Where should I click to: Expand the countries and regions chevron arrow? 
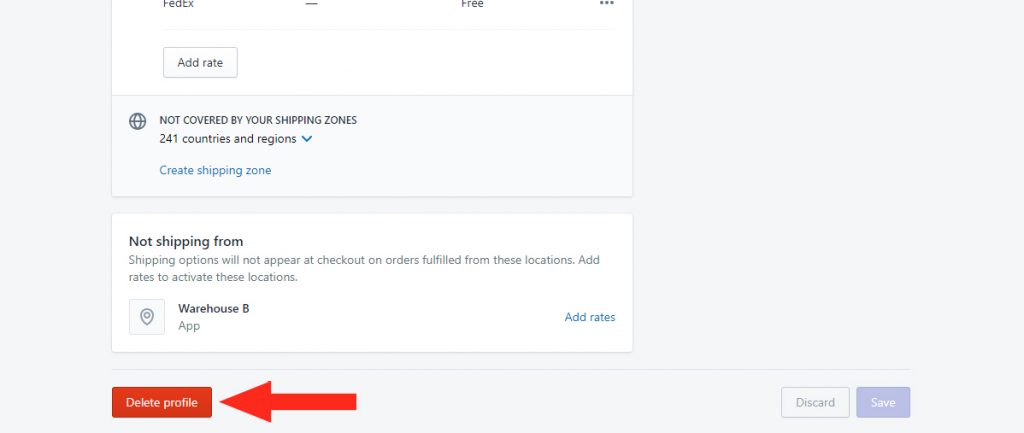click(307, 139)
